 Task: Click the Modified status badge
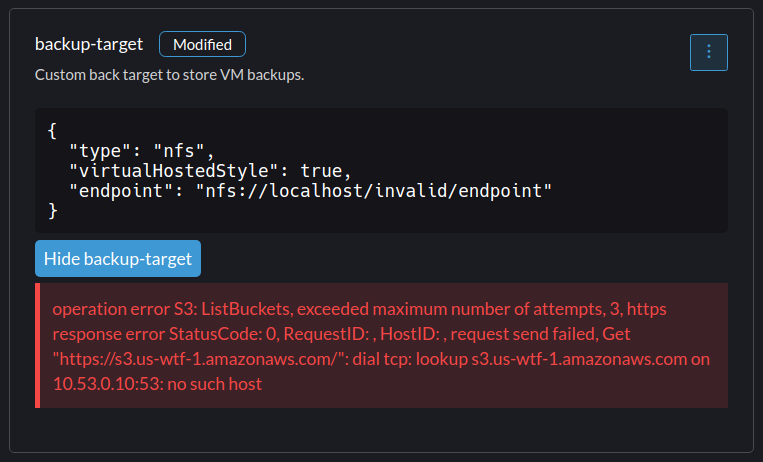(202, 44)
